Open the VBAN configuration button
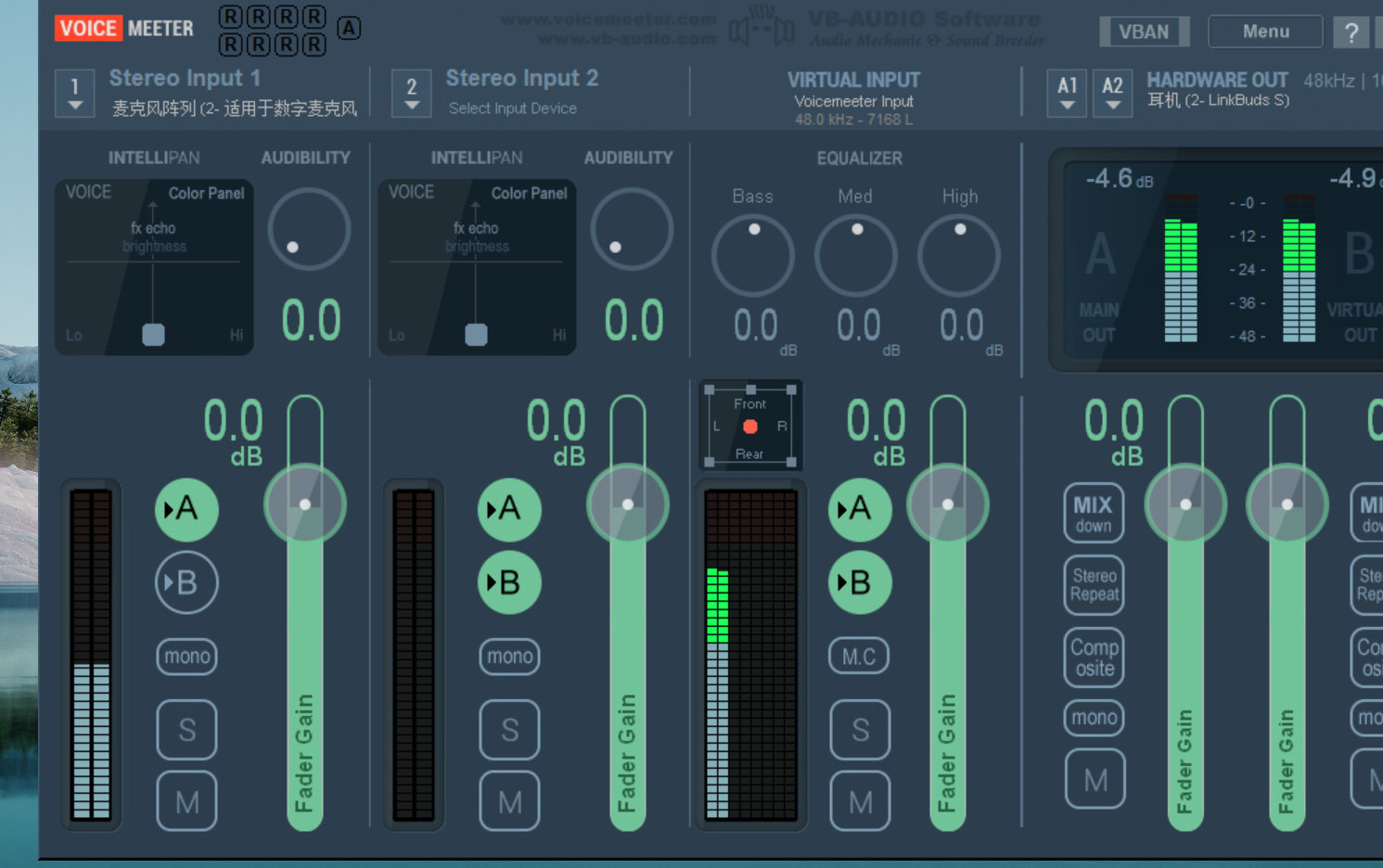 click(x=1144, y=32)
